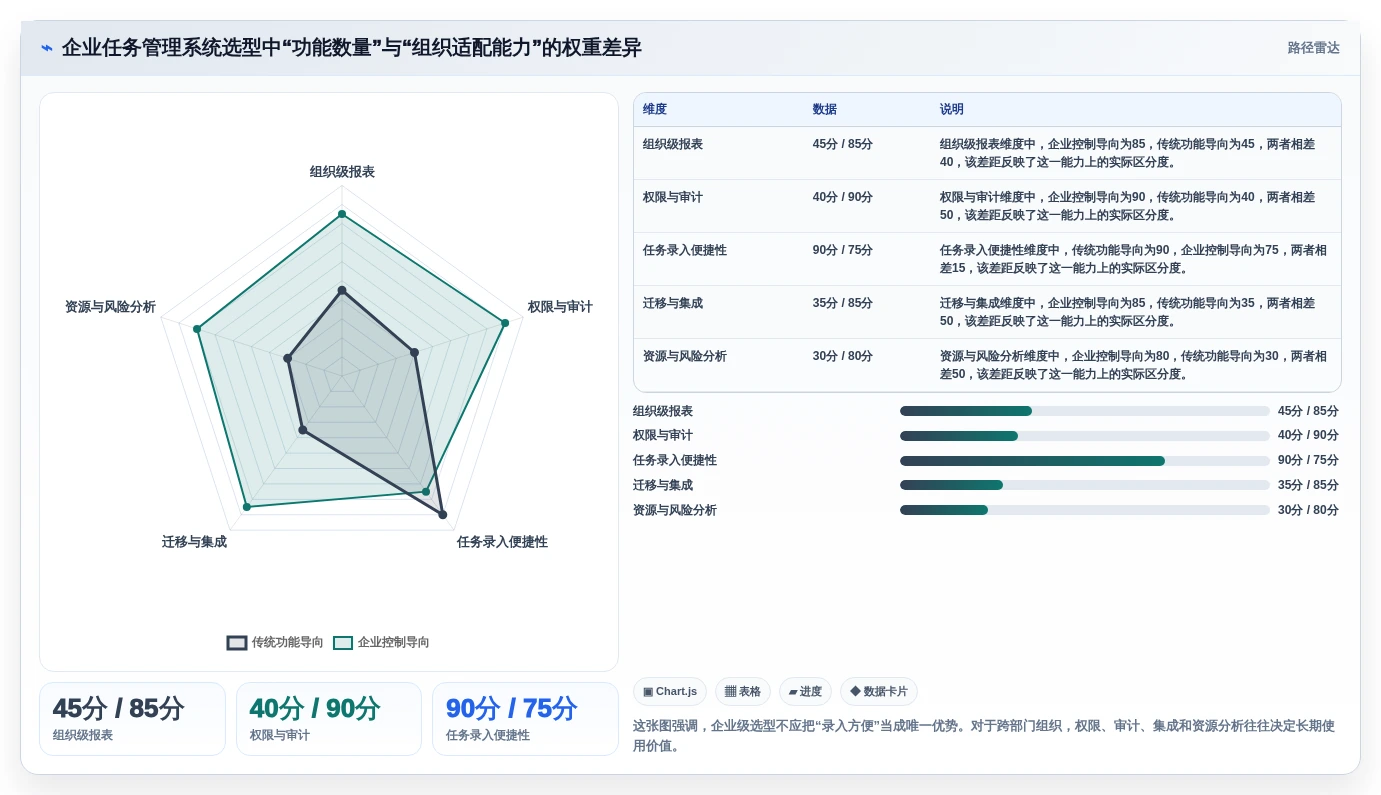Screen dimensions: 1381x795
Task: Click the green data point on 组织级报表 axis
Action: [342, 214]
